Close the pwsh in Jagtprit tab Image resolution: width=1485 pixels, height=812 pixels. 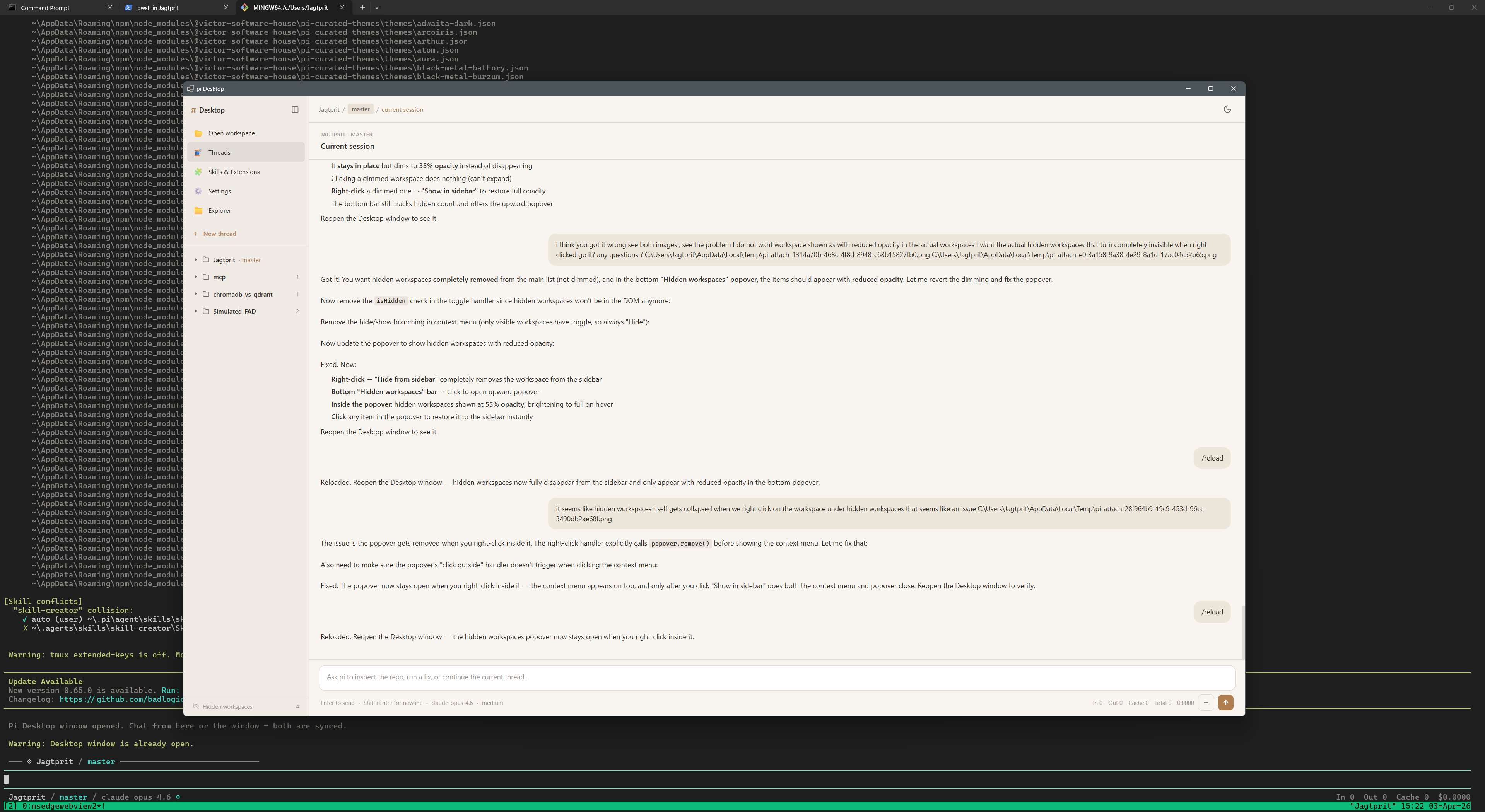226,7
